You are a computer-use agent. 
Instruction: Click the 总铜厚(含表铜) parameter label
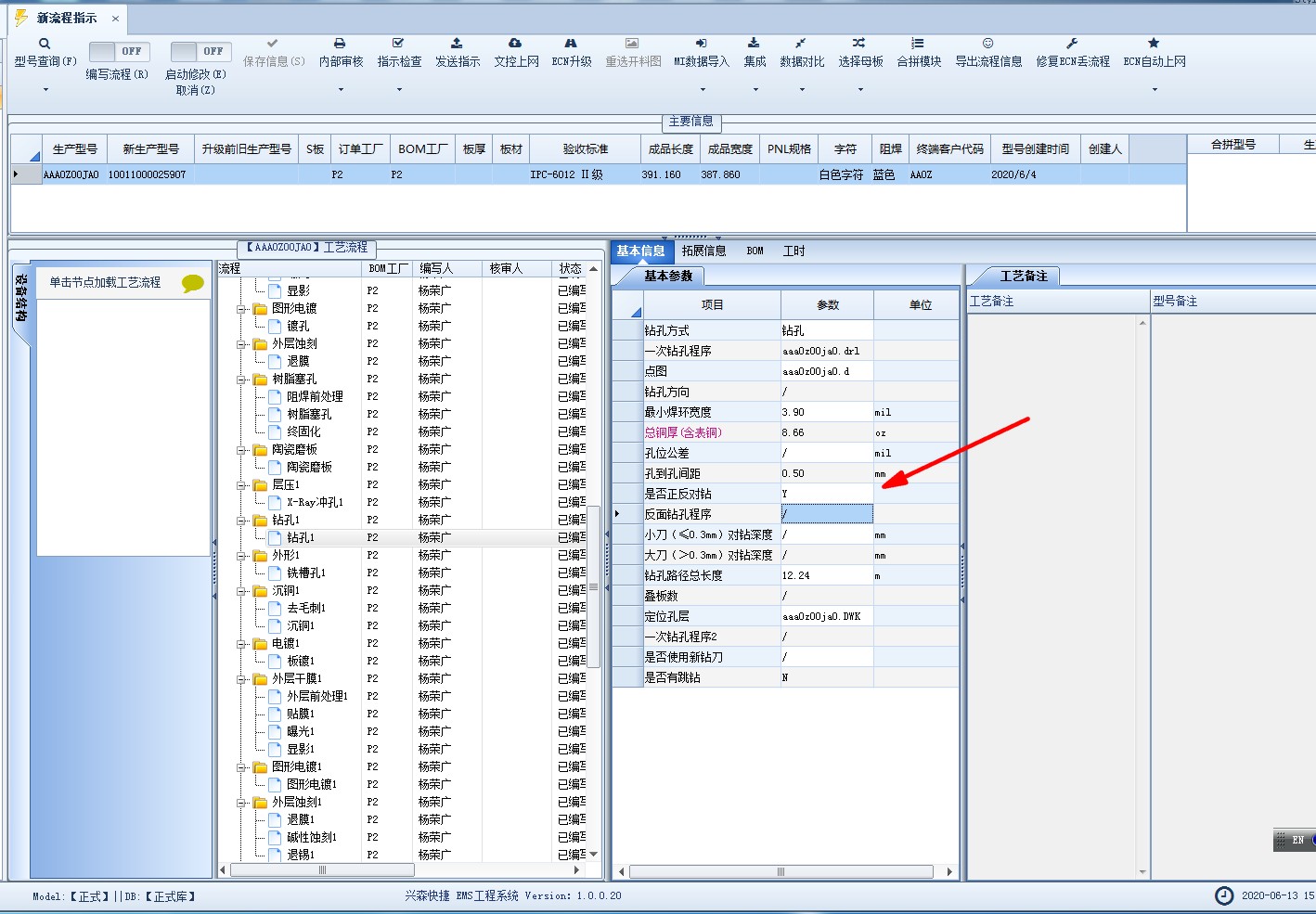(x=683, y=432)
